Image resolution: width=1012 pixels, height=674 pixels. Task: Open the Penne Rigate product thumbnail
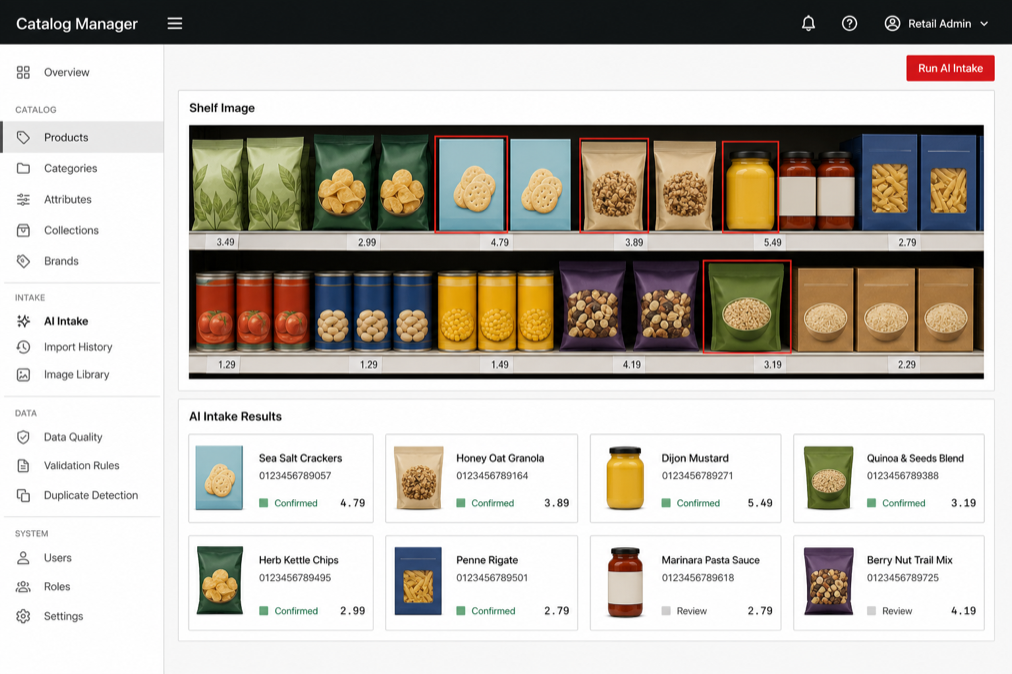(x=418, y=581)
